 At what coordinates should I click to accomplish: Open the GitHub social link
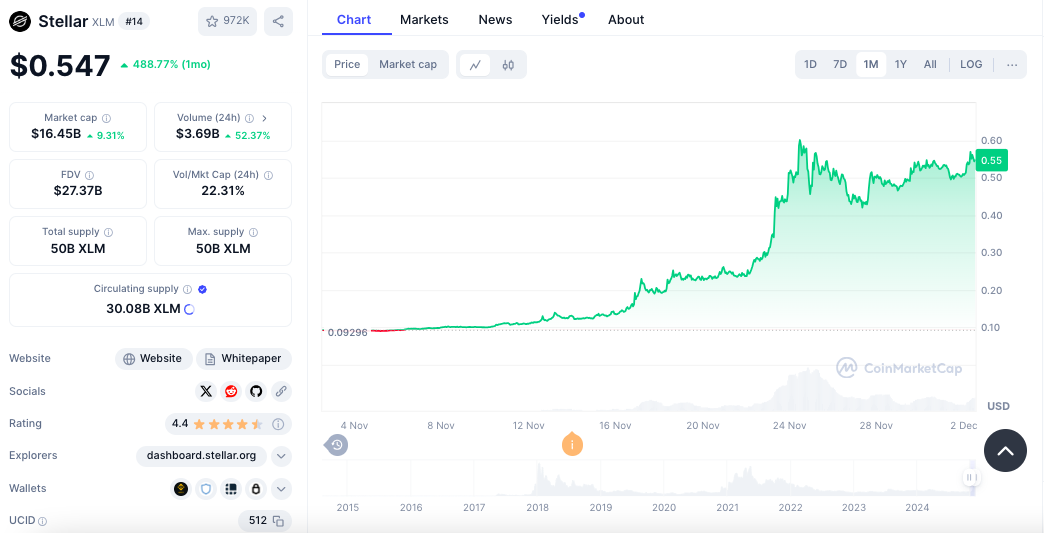(256, 391)
